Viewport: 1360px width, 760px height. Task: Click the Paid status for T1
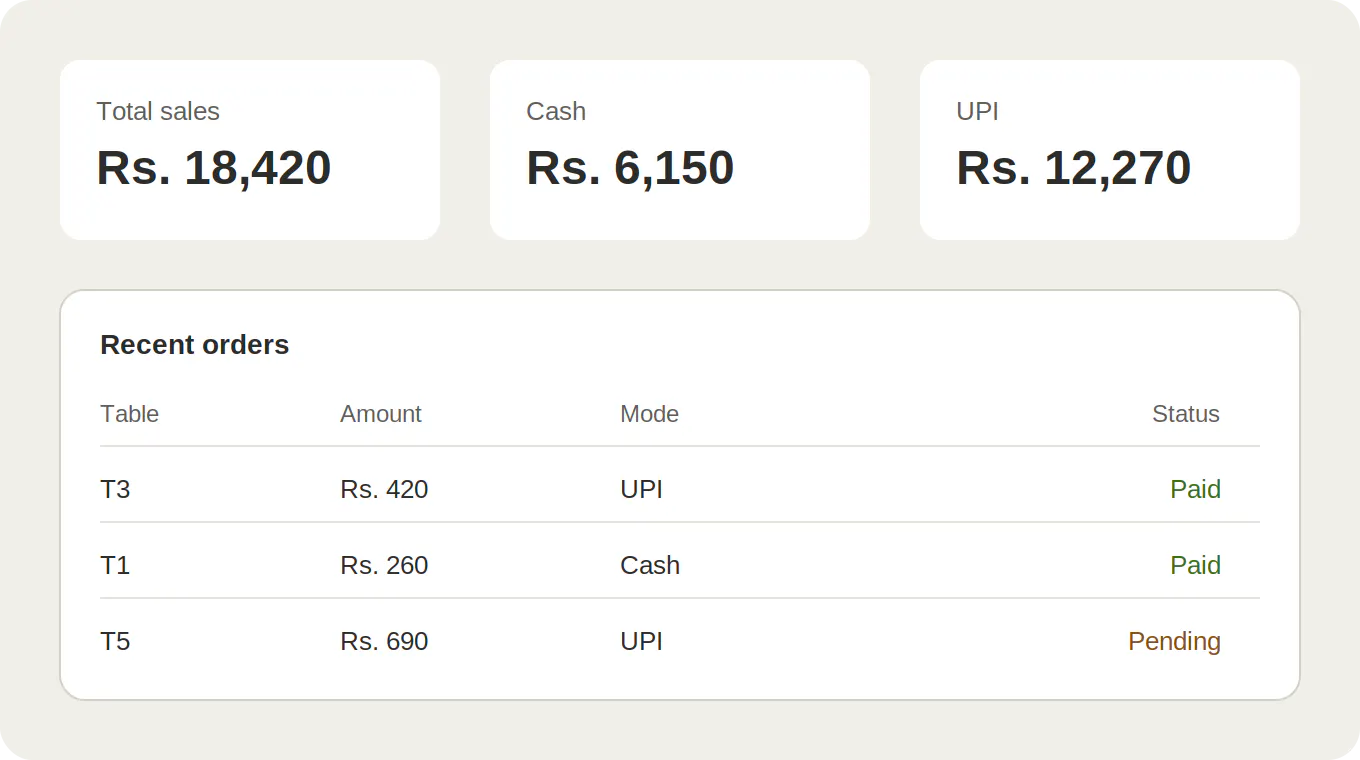(1196, 565)
